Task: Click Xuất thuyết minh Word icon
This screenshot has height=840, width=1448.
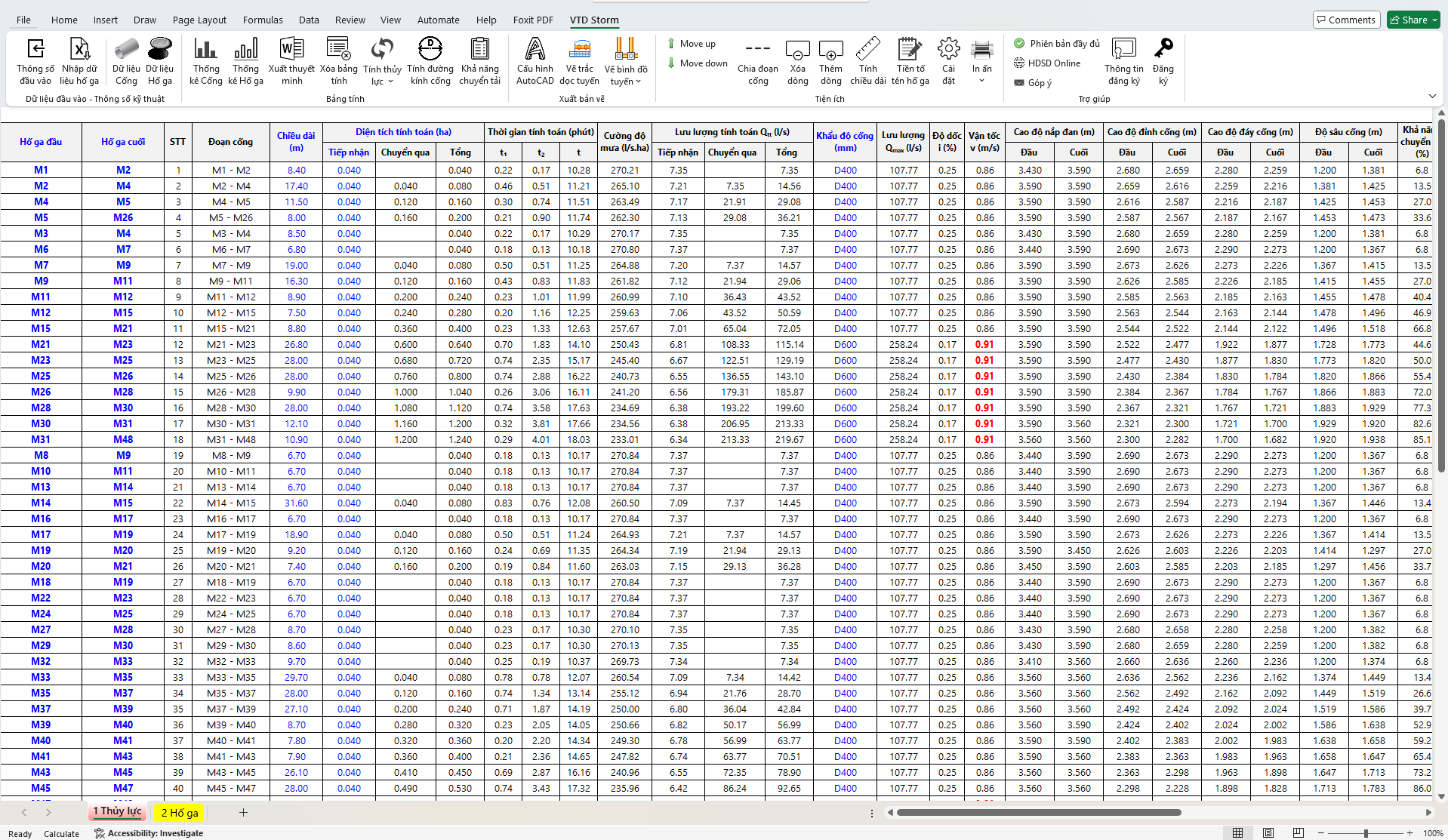Action: point(291,50)
